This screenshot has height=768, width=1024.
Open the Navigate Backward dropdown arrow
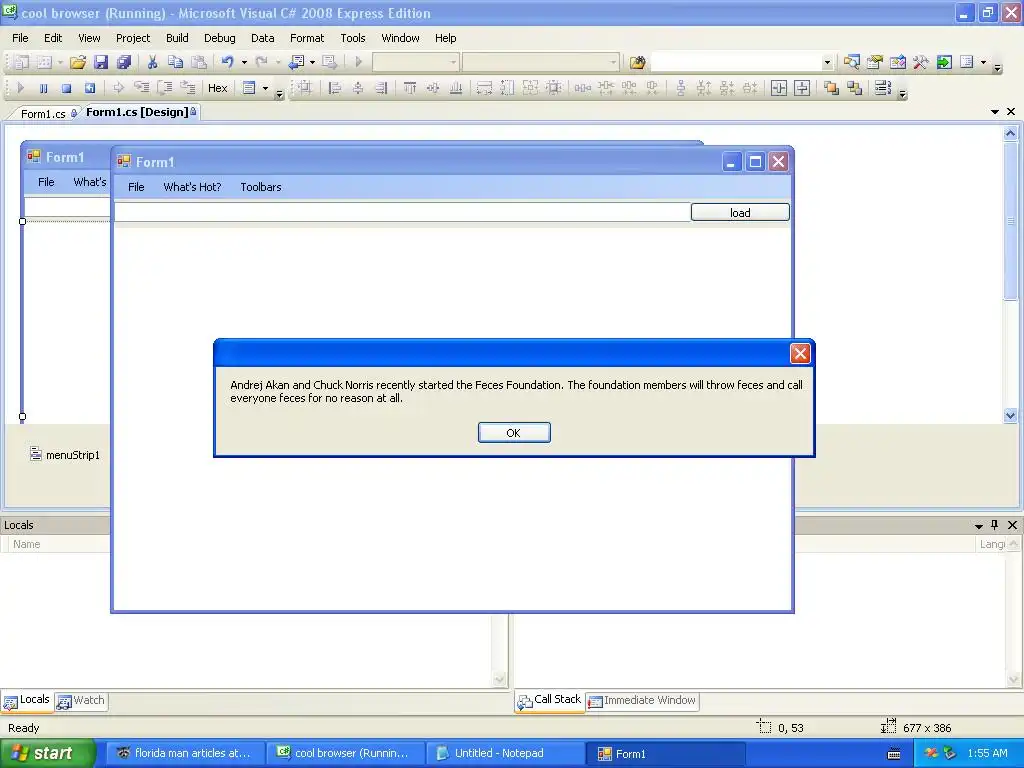[312, 62]
